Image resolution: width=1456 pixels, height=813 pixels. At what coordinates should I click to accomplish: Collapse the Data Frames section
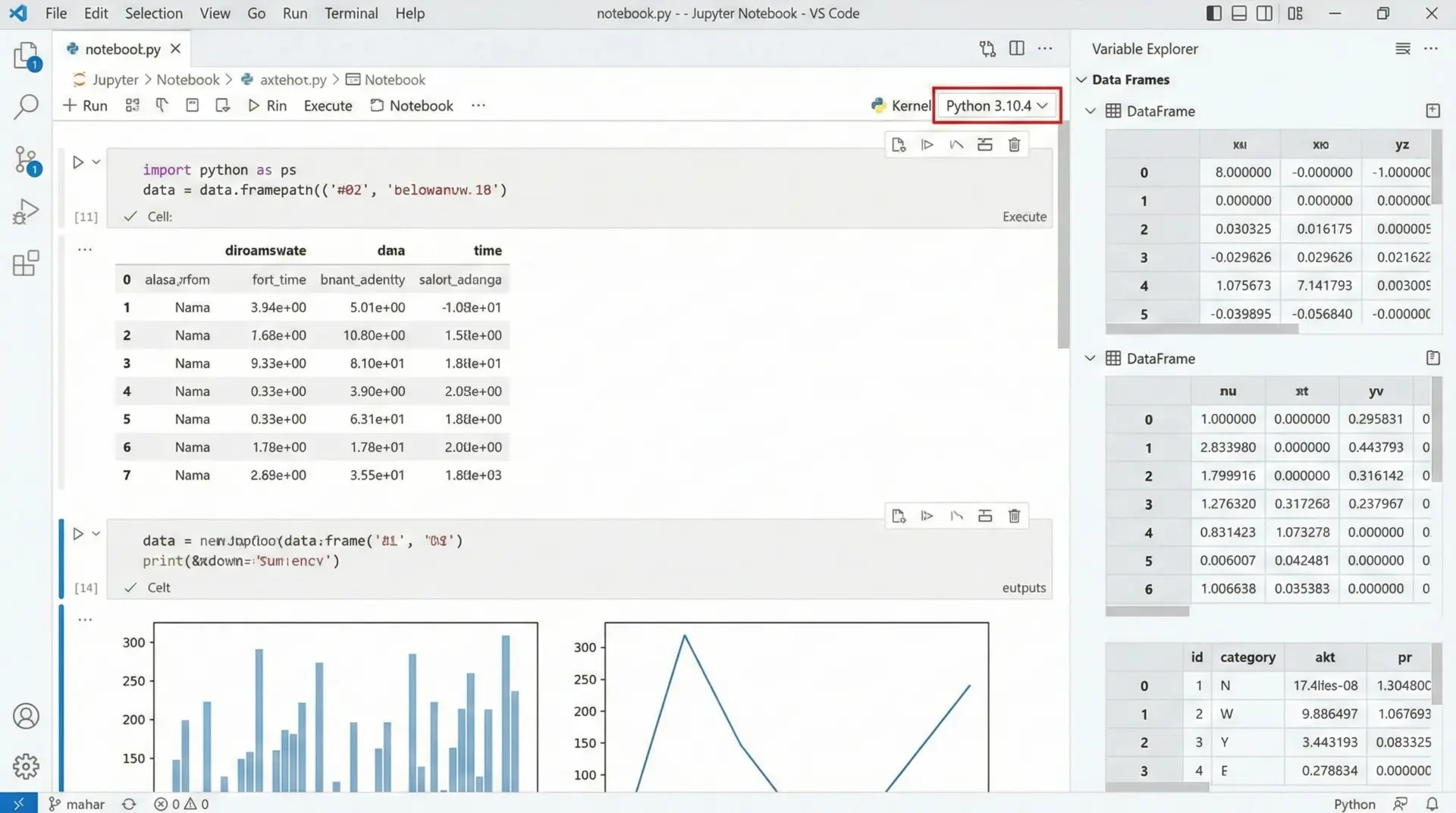1082,80
